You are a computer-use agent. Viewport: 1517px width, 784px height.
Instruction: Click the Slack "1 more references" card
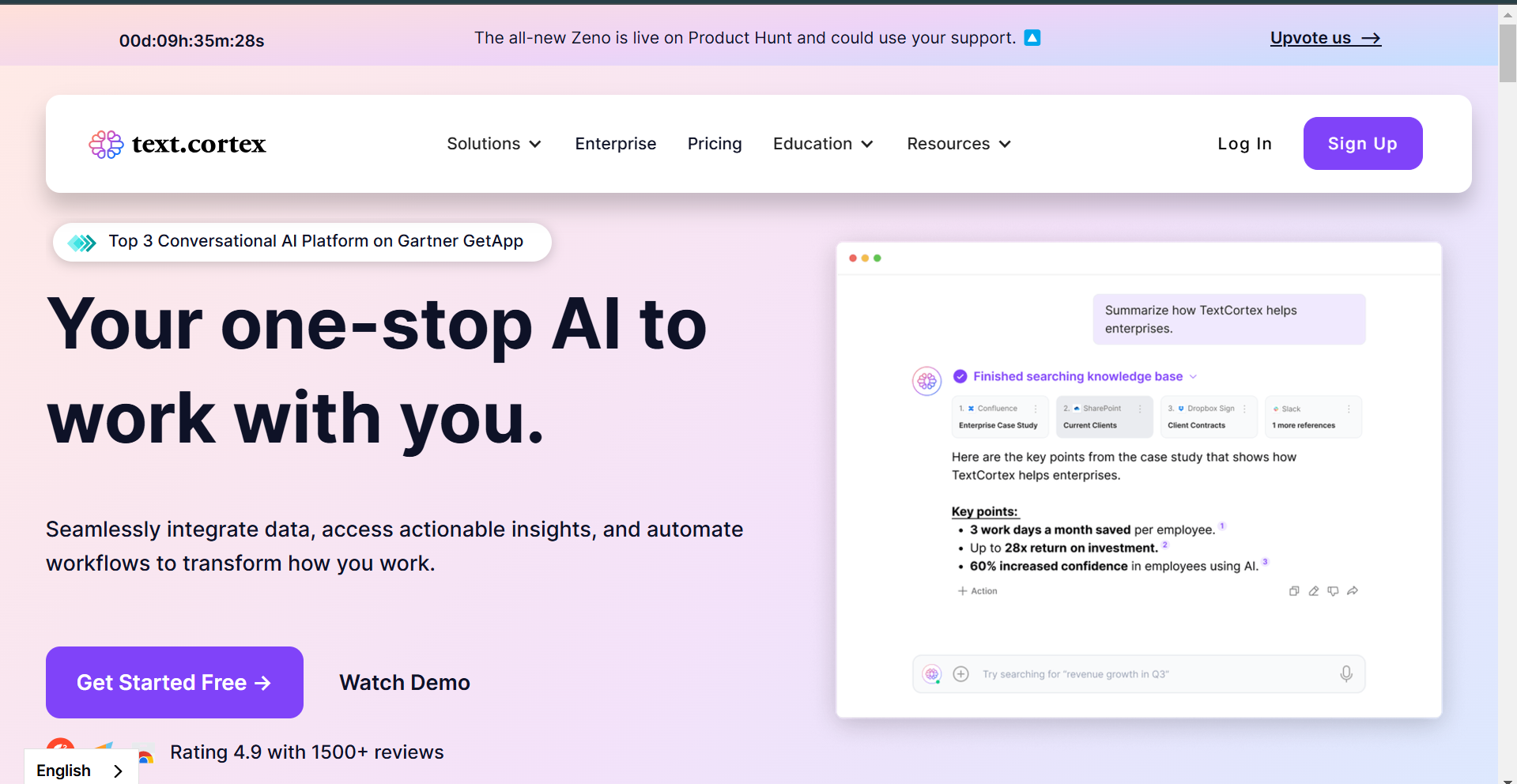(1313, 416)
